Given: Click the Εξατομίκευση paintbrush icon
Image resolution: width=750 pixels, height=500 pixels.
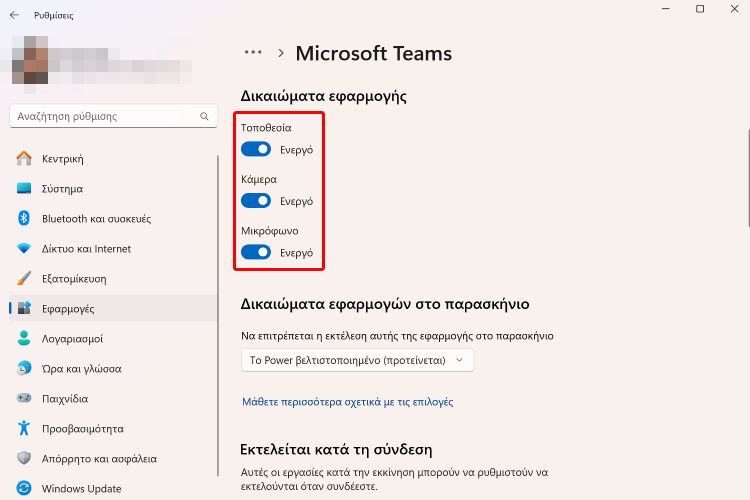Looking at the screenshot, I should tap(24, 278).
